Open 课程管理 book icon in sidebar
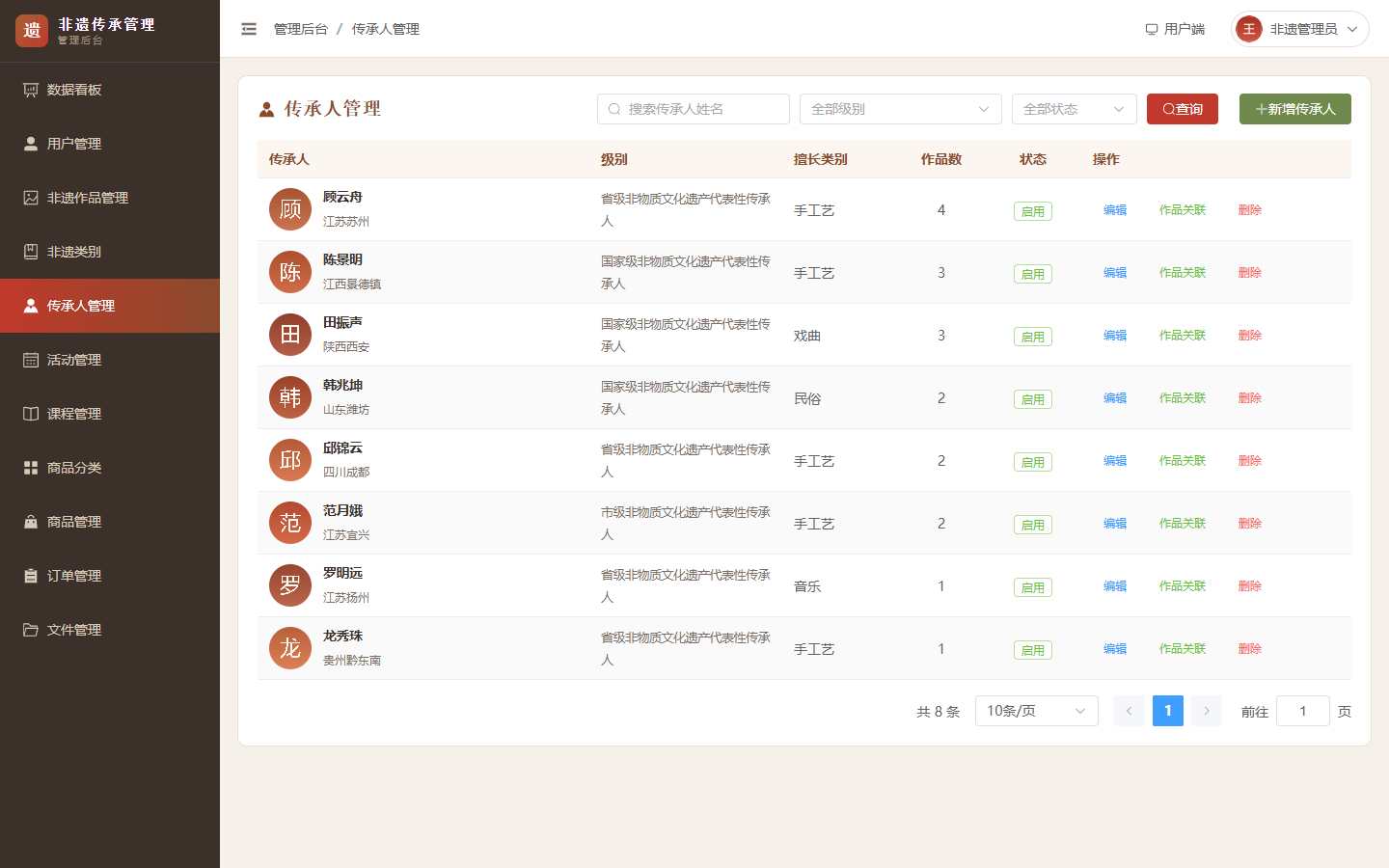Image resolution: width=1389 pixels, height=868 pixels. pyautogui.click(x=31, y=414)
